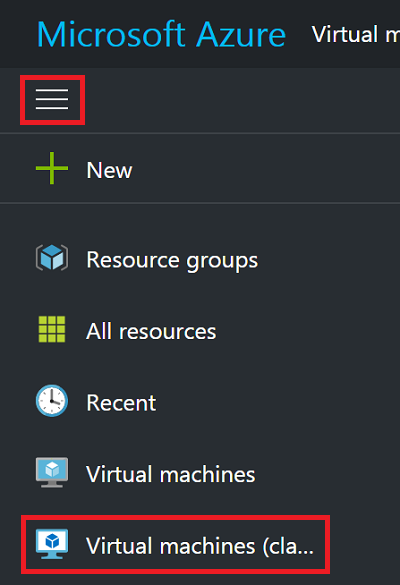Toggle the hamburger menu sidebar
Viewport: 400px width, 585px height.
[x=52, y=100]
